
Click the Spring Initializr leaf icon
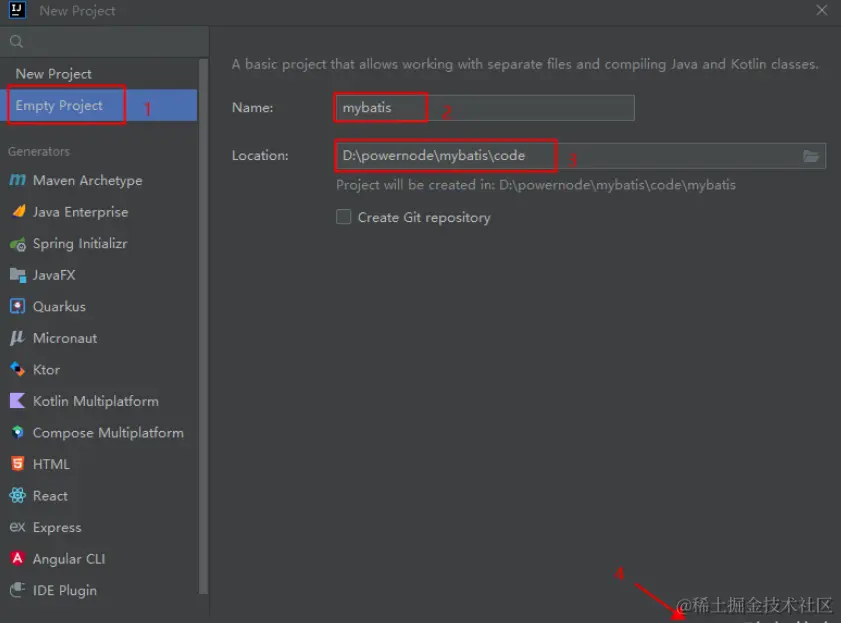[18, 244]
